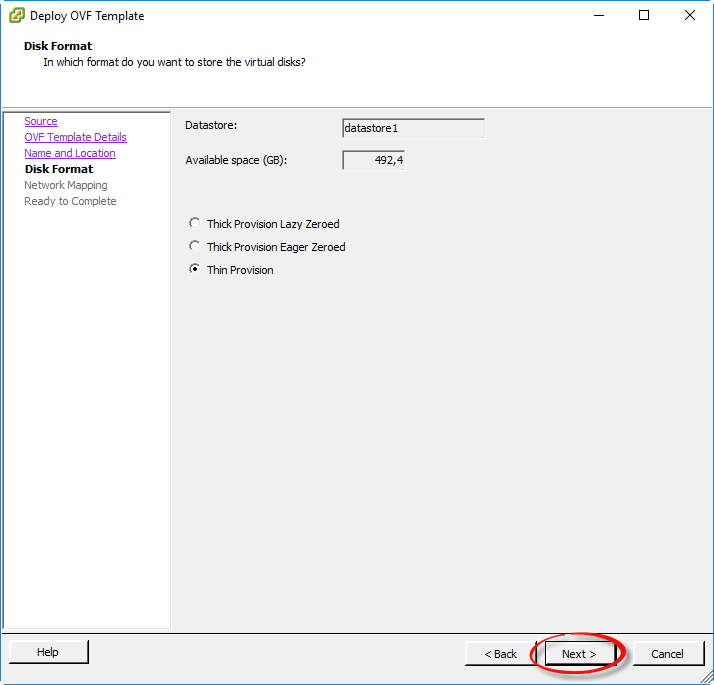Click the Available space value field
This screenshot has width=714, height=685.
click(x=373, y=160)
